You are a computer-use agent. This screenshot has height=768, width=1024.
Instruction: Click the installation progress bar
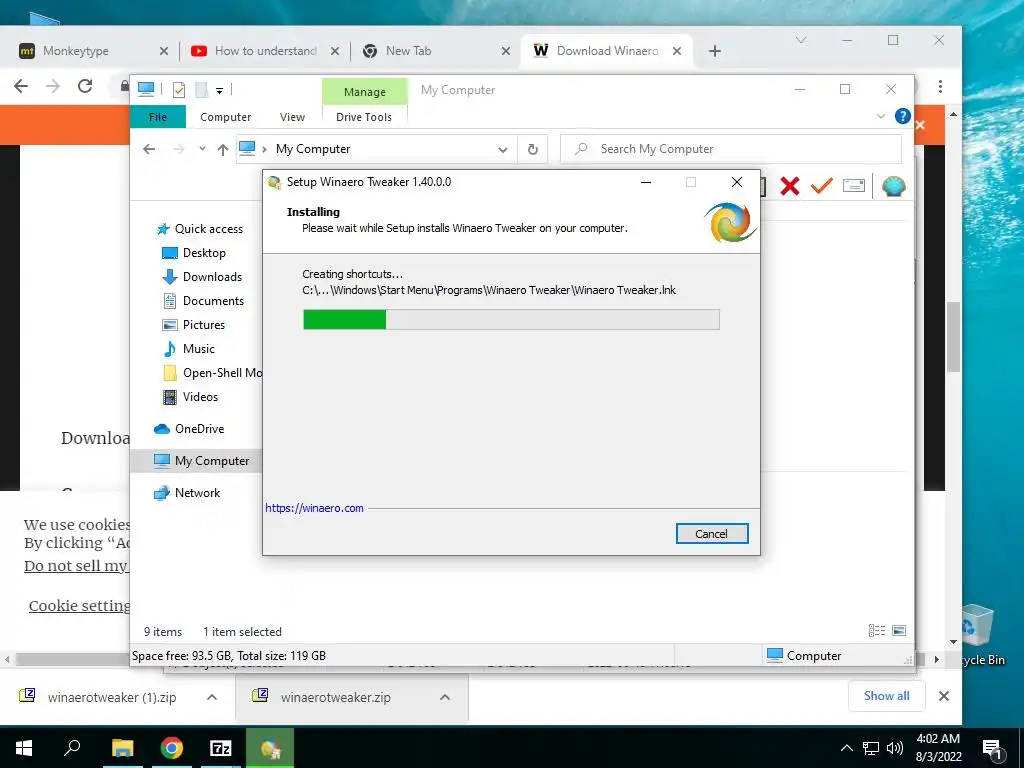511,319
